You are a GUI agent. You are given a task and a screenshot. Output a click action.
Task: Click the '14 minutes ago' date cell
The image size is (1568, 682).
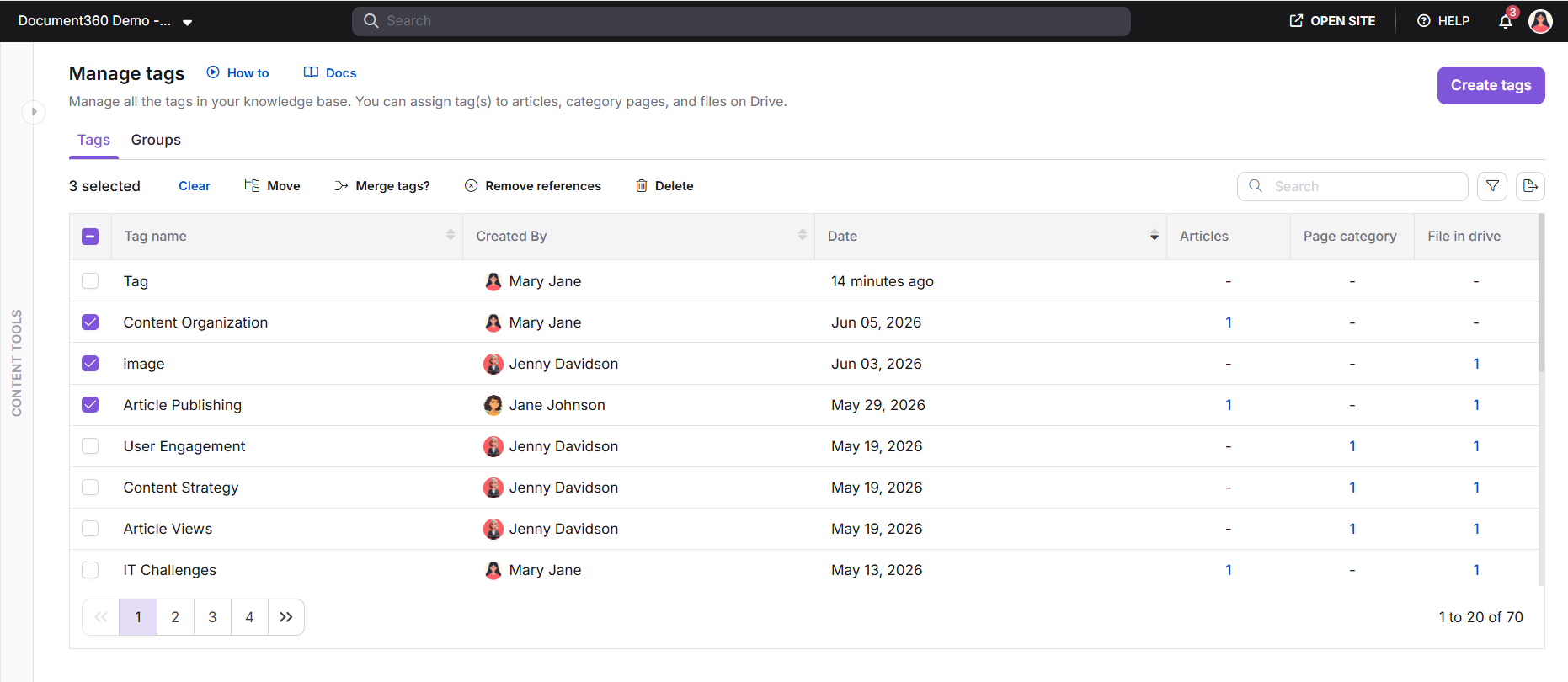pyautogui.click(x=883, y=281)
